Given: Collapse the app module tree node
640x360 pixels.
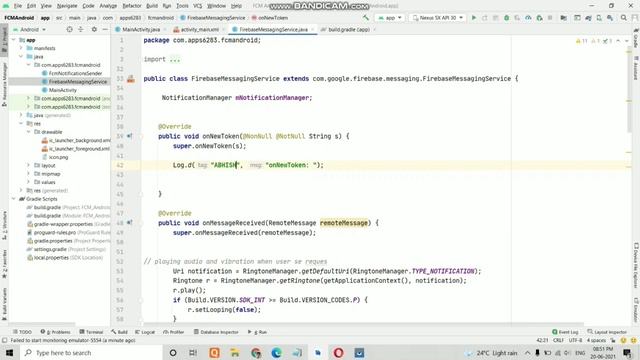Looking at the screenshot, I should (14, 40).
